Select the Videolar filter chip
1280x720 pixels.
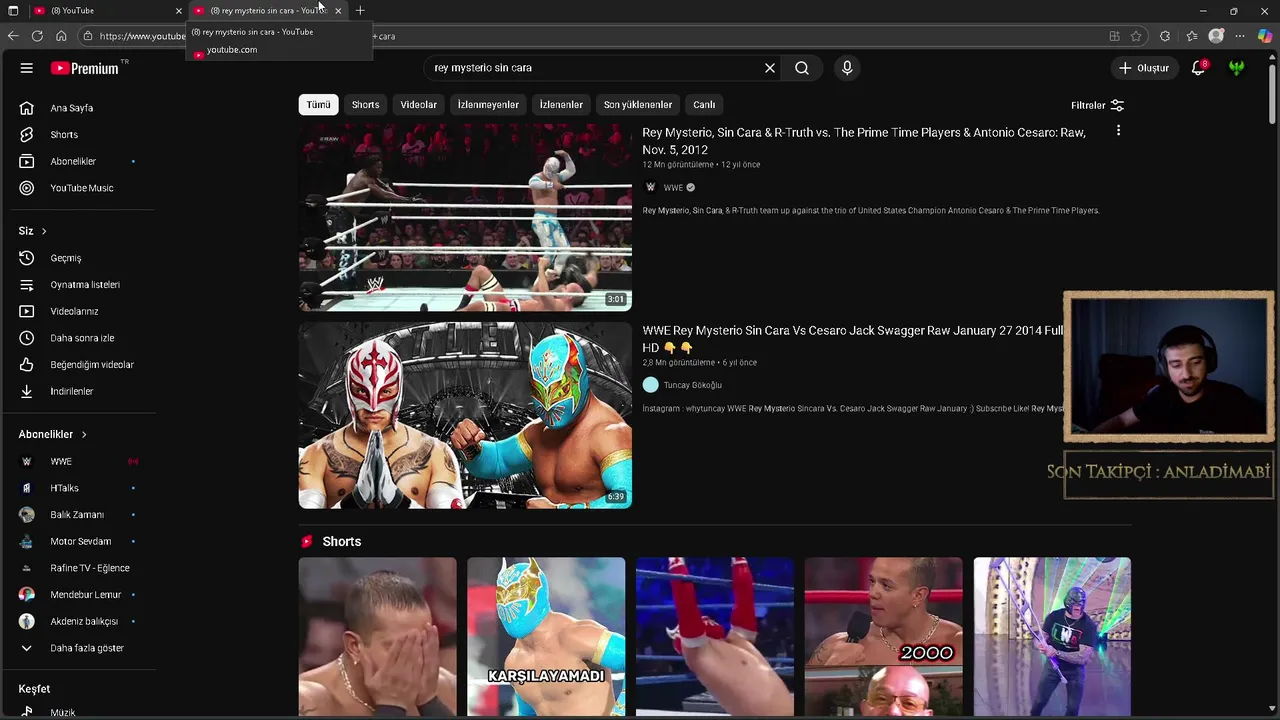click(418, 105)
